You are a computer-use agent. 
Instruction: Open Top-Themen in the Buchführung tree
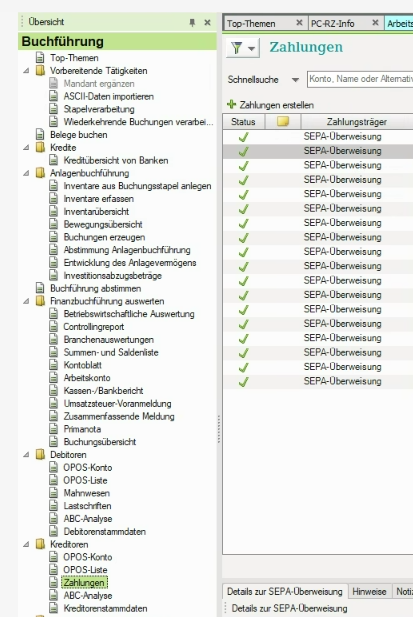(74, 58)
